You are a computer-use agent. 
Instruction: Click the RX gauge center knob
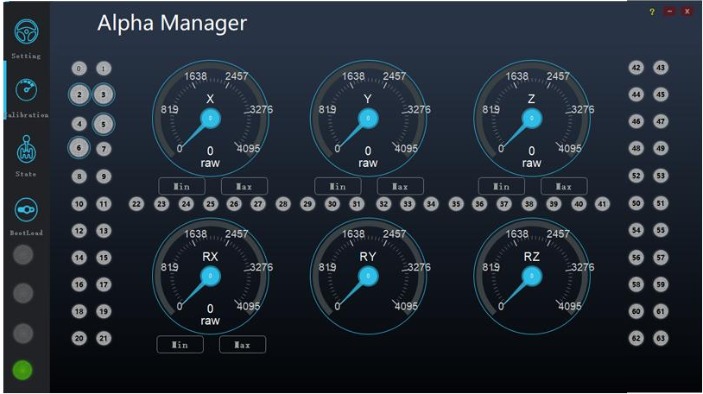(211, 276)
